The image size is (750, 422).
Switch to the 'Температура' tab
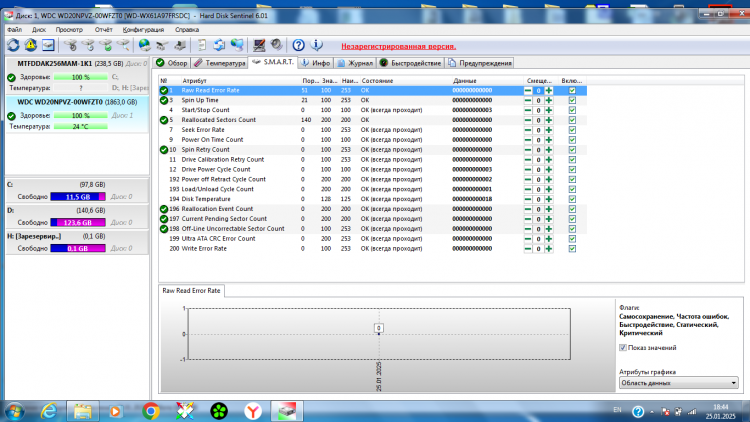tap(221, 63)
